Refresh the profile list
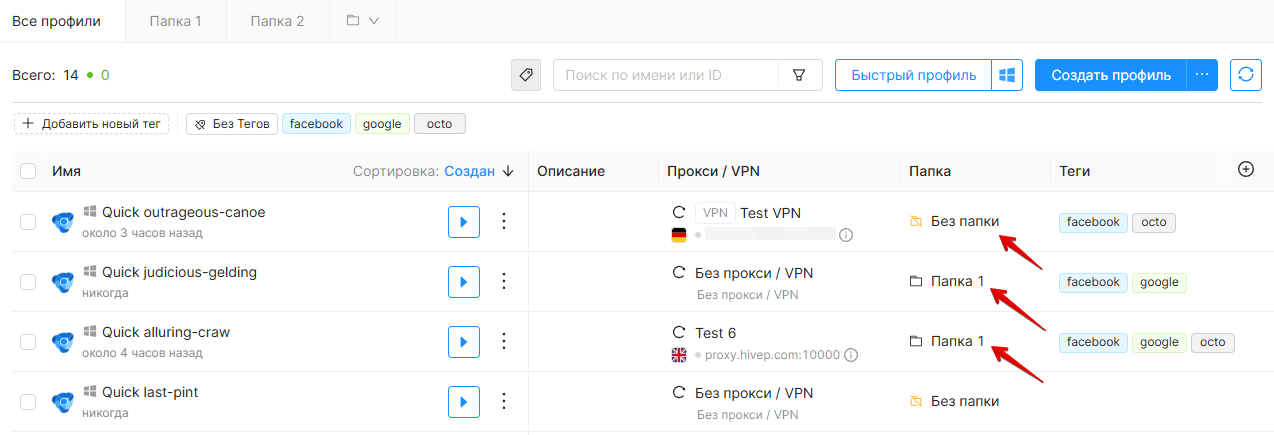Viewport: 1274px width, 435px height. tap(1246, 75)
